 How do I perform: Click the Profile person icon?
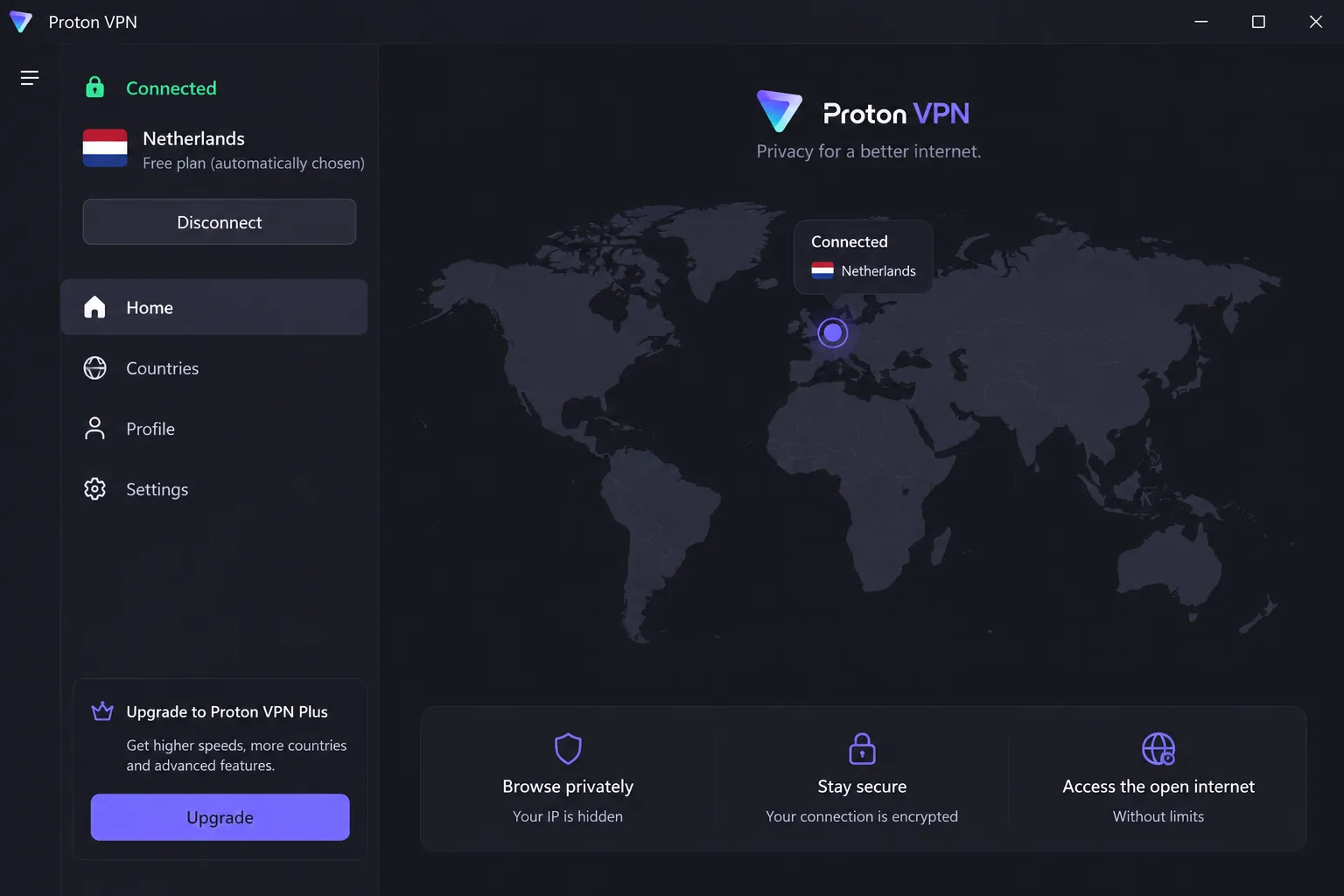click(94, 429)
